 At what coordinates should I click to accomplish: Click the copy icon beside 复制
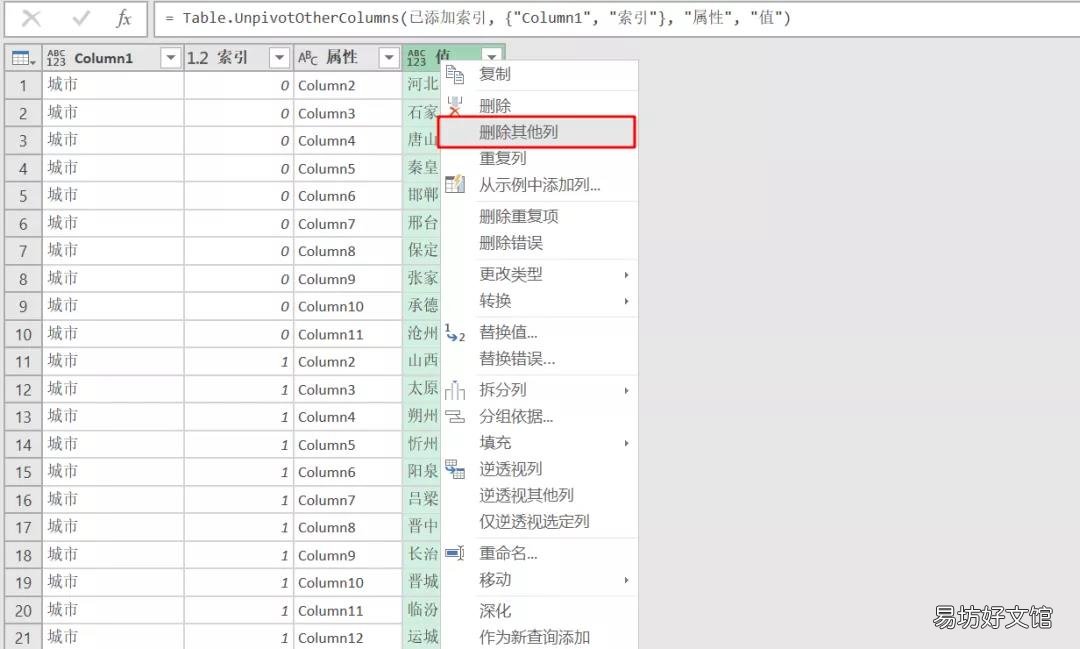[x=455, y=74]
